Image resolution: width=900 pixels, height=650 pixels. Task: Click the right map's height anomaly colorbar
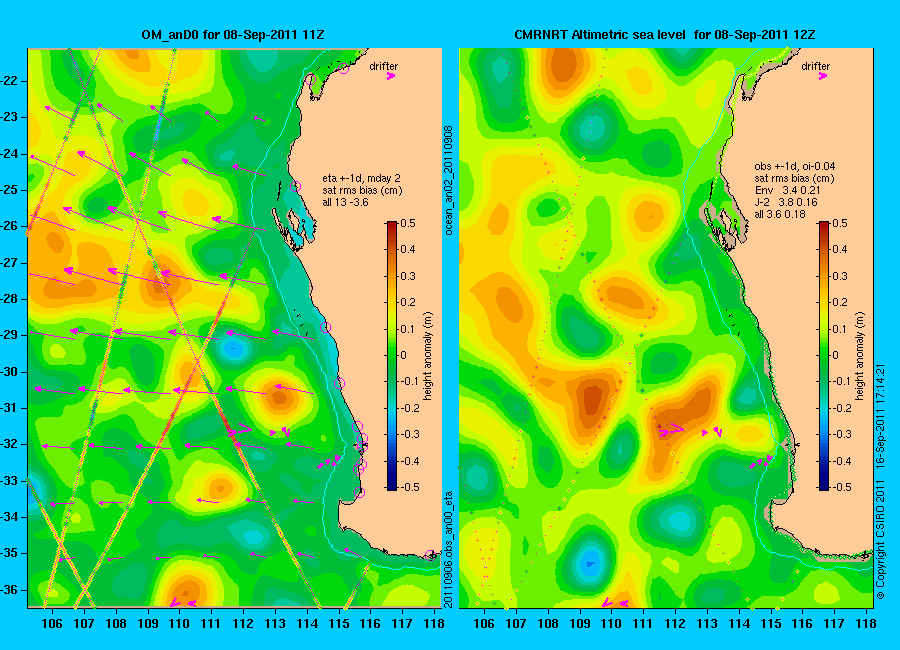coord(824,355)
